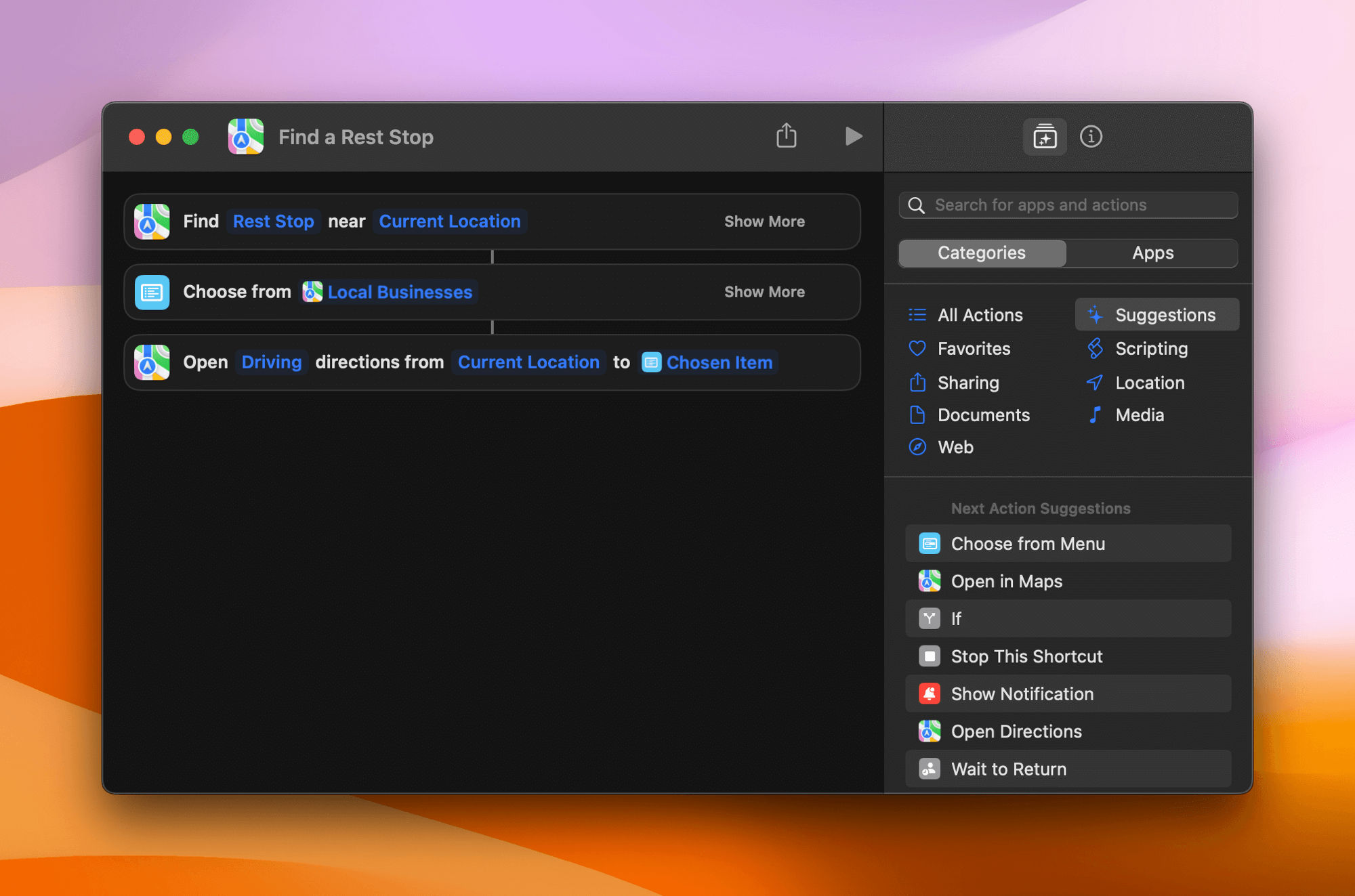Focus the search for apps and actions field

[x=1068, y=205]
